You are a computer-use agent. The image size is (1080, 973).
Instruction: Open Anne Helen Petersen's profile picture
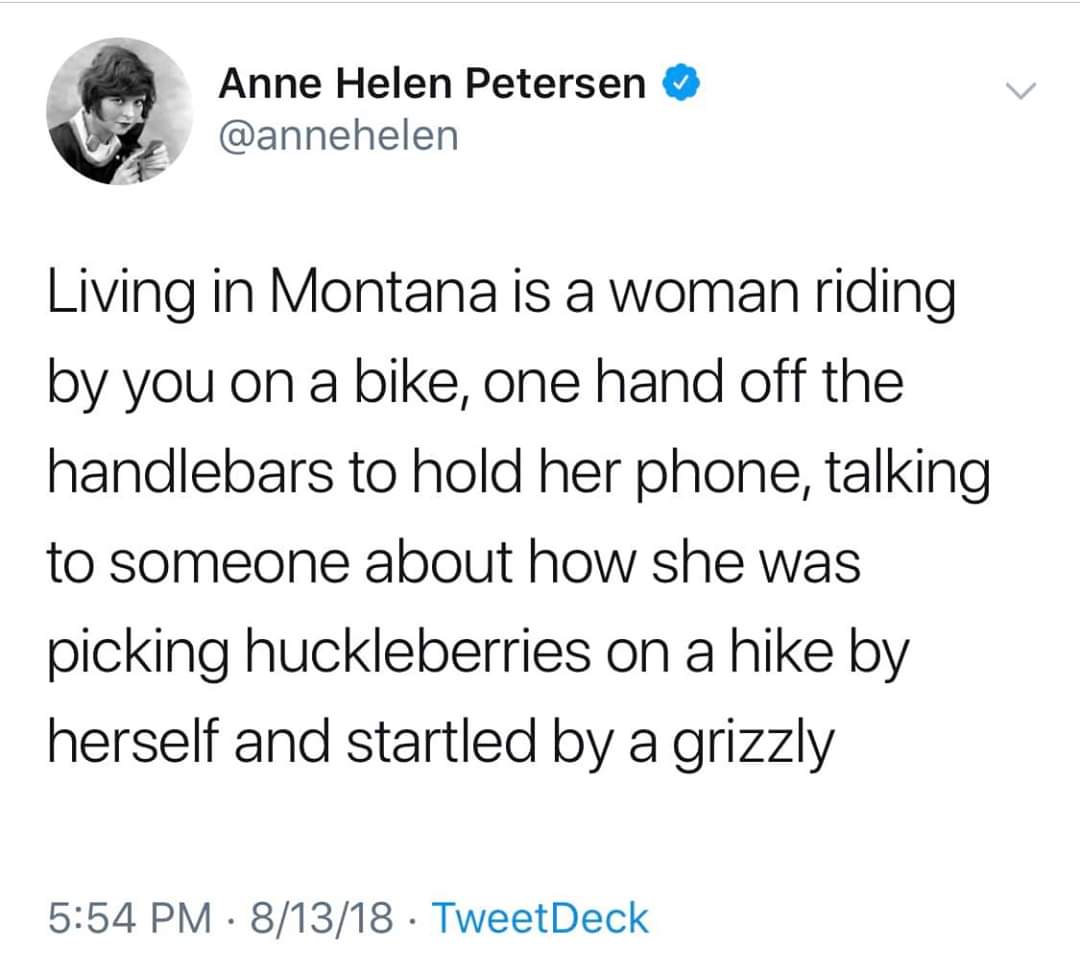[x=120, y=113]
